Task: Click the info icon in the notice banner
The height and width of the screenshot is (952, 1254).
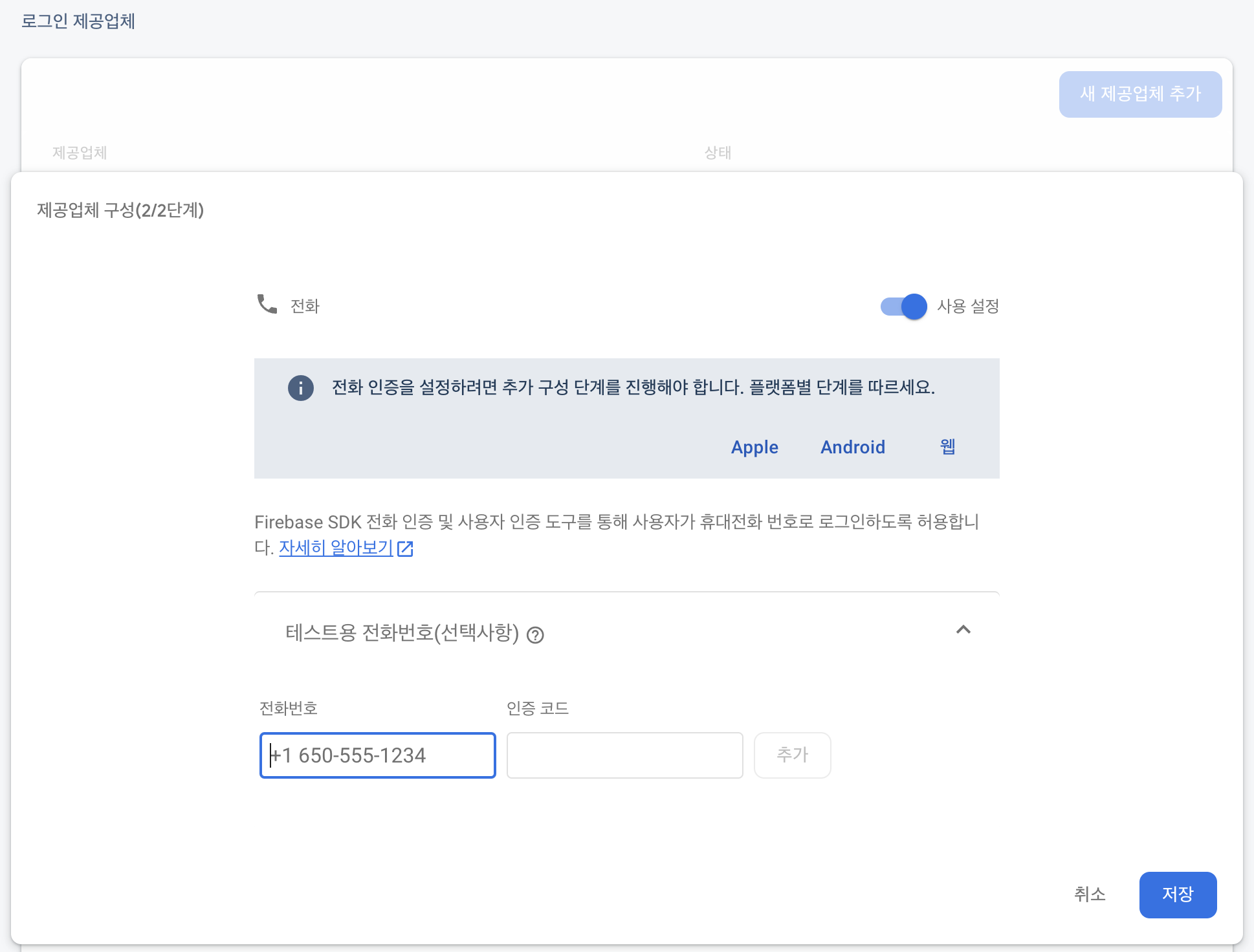Action: pos(300,388)
